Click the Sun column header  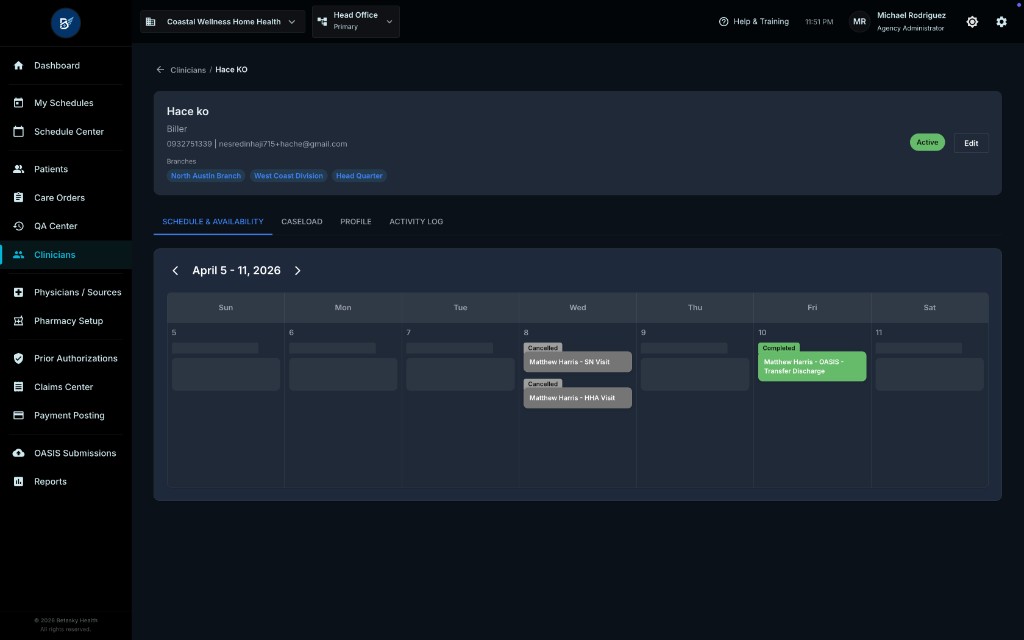(x=225, y=308)
